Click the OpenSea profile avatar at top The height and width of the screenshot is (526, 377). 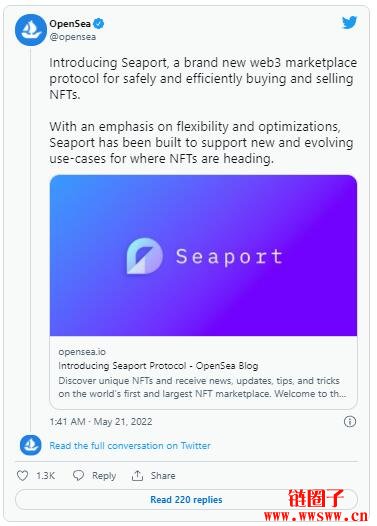(x=31, y=30)
